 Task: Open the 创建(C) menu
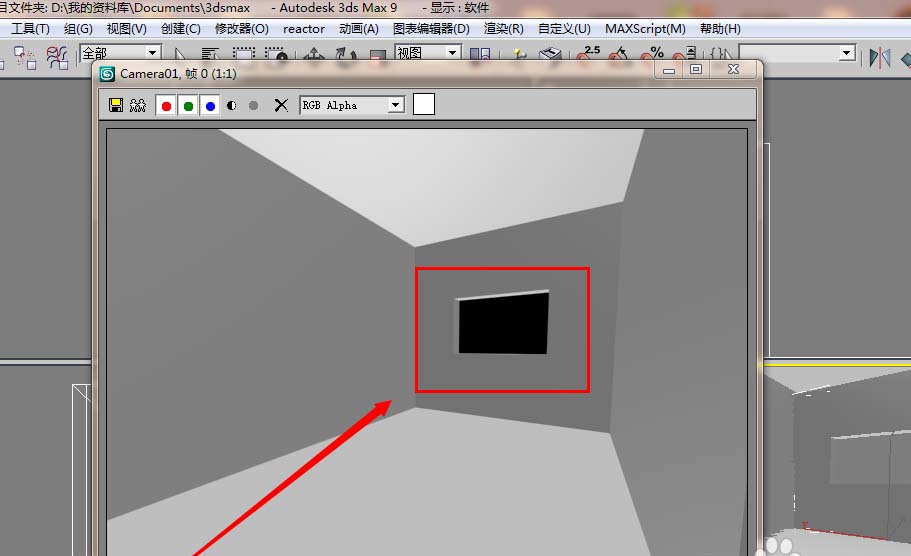pyautogui.click(x=181, y=28)
